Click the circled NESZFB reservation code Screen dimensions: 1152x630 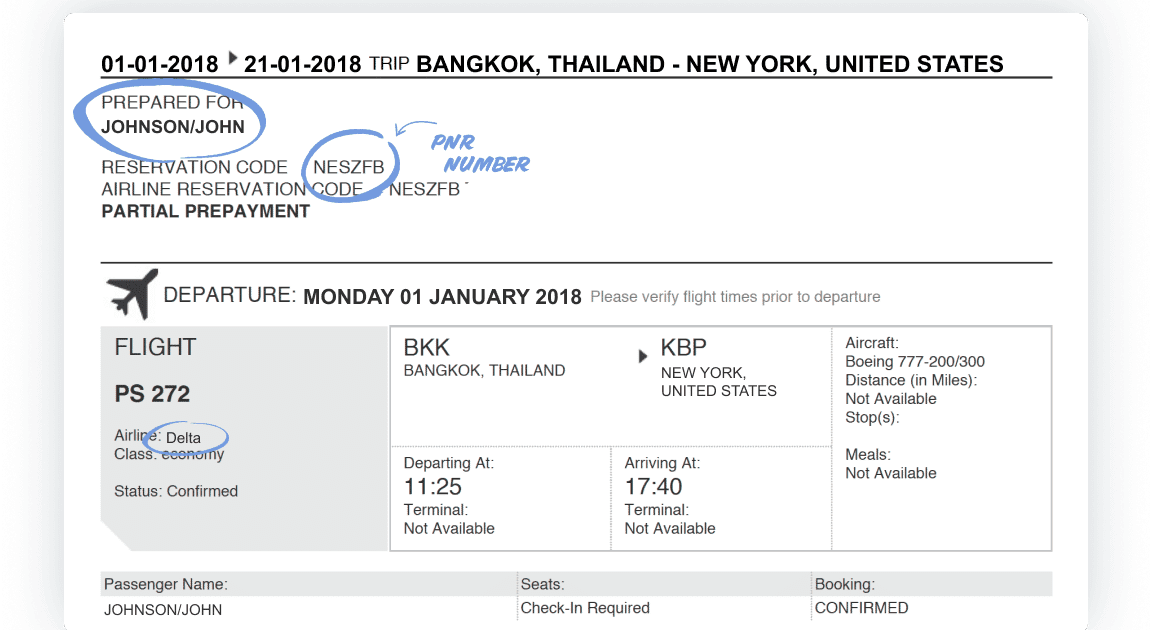click(x=349, y=167)
